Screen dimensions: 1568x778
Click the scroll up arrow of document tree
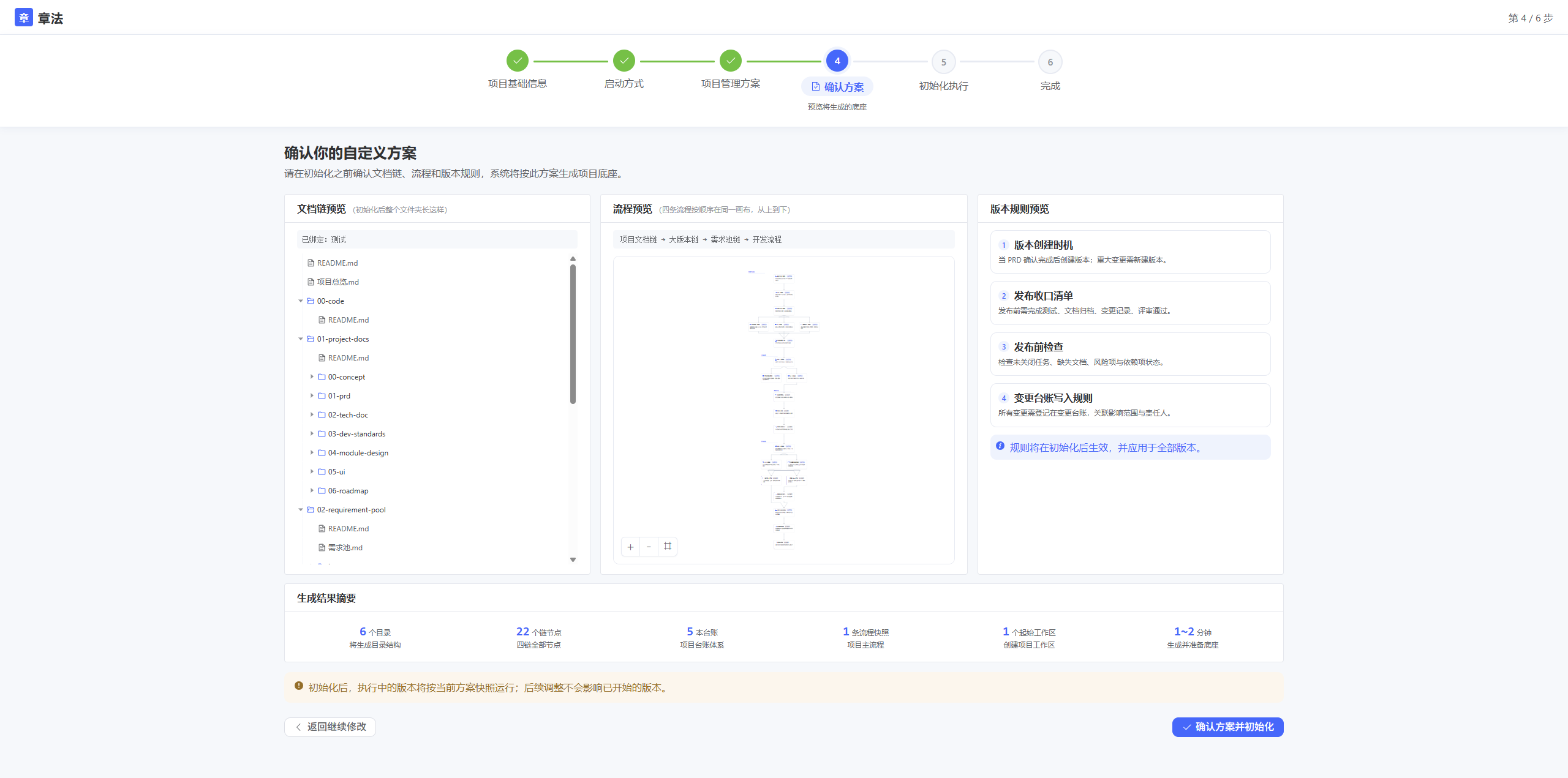(x=573, y=259)
